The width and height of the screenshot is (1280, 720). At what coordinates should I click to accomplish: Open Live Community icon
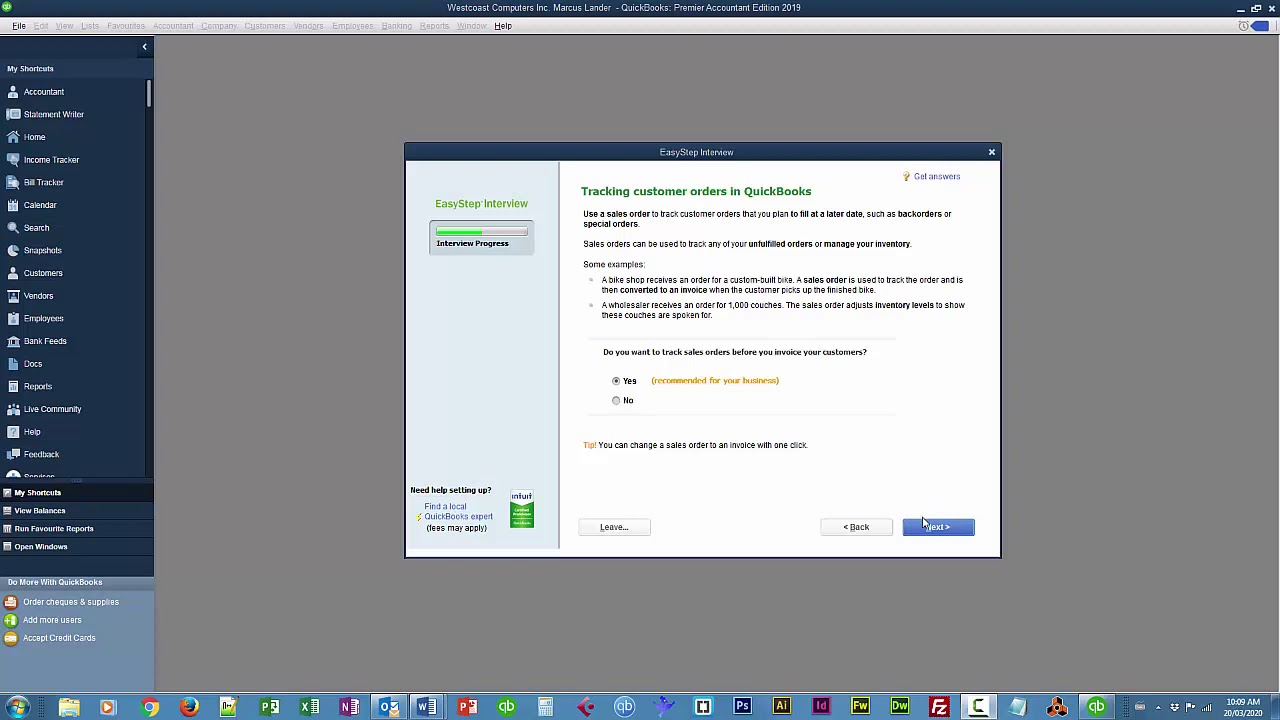12,409
